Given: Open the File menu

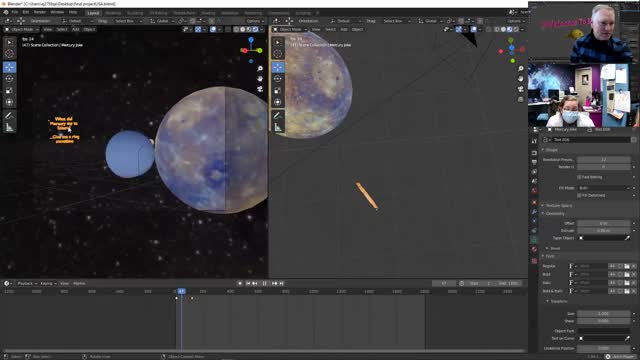Looking at the screenshot, I should click(x=15, y=13).
